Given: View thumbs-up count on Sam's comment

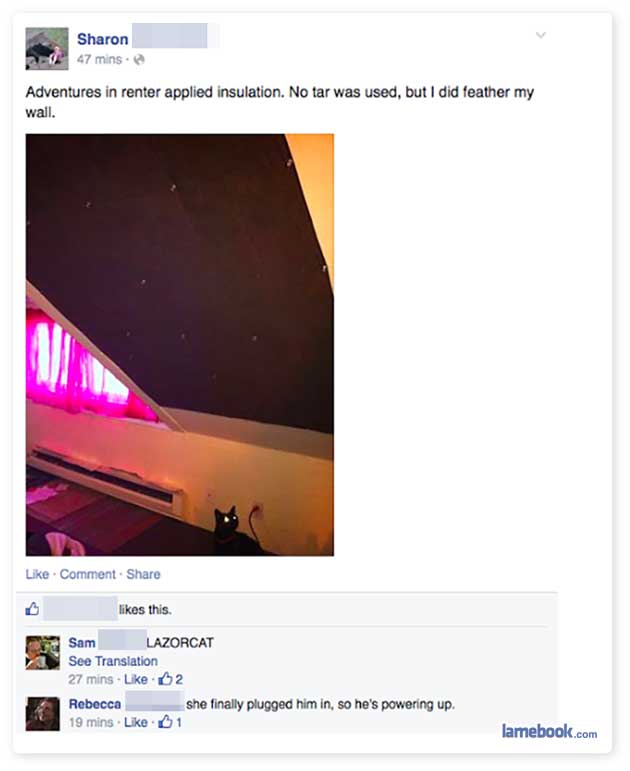Looking at the screenshot, I should (x=171, y=680).
